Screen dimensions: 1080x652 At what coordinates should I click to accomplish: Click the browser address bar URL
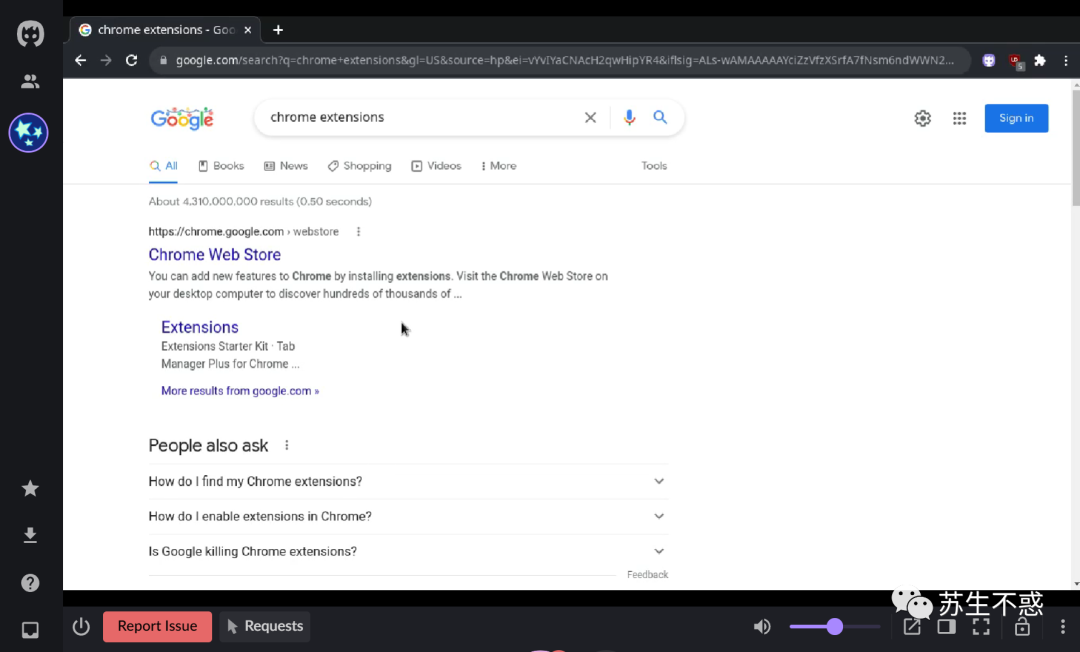[x=564, y=61]
